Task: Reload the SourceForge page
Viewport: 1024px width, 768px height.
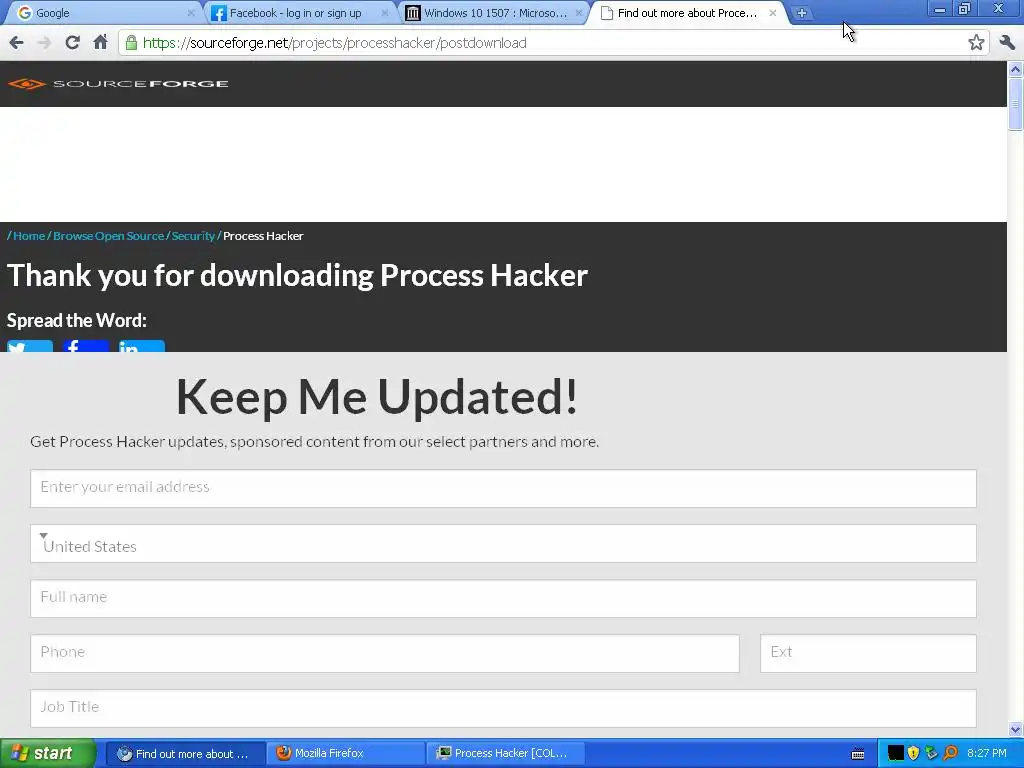Action: click(x=72, y=43)
